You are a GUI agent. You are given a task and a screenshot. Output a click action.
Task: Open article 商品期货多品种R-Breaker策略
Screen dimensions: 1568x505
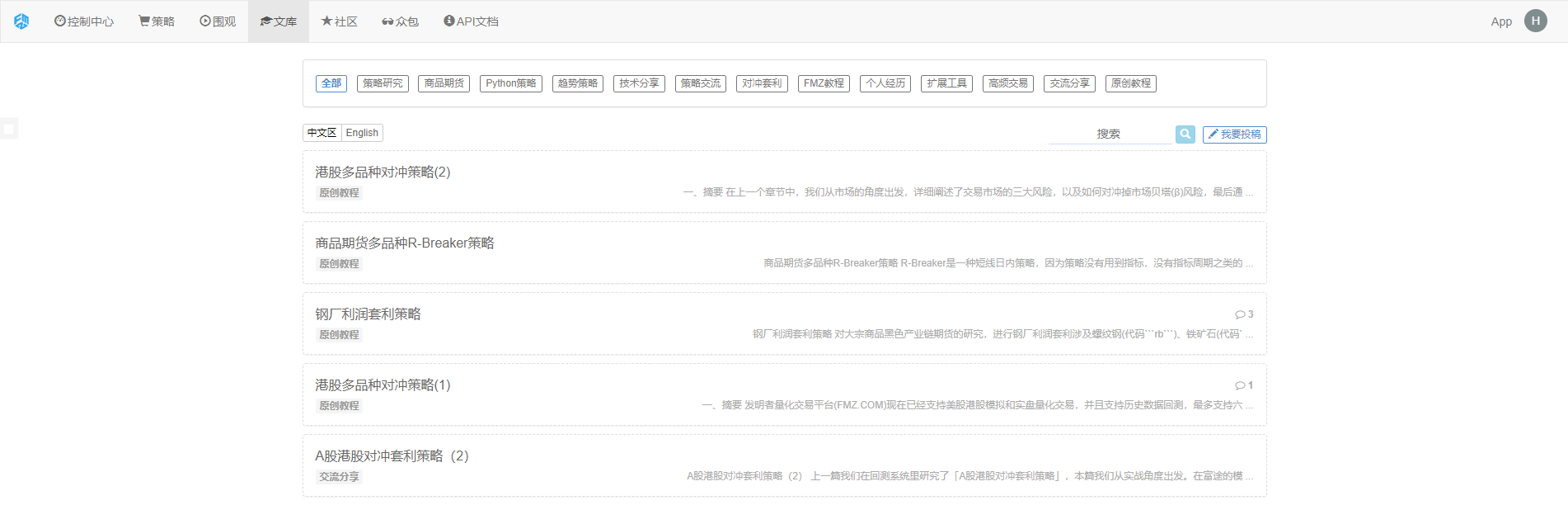coord(405,243)
